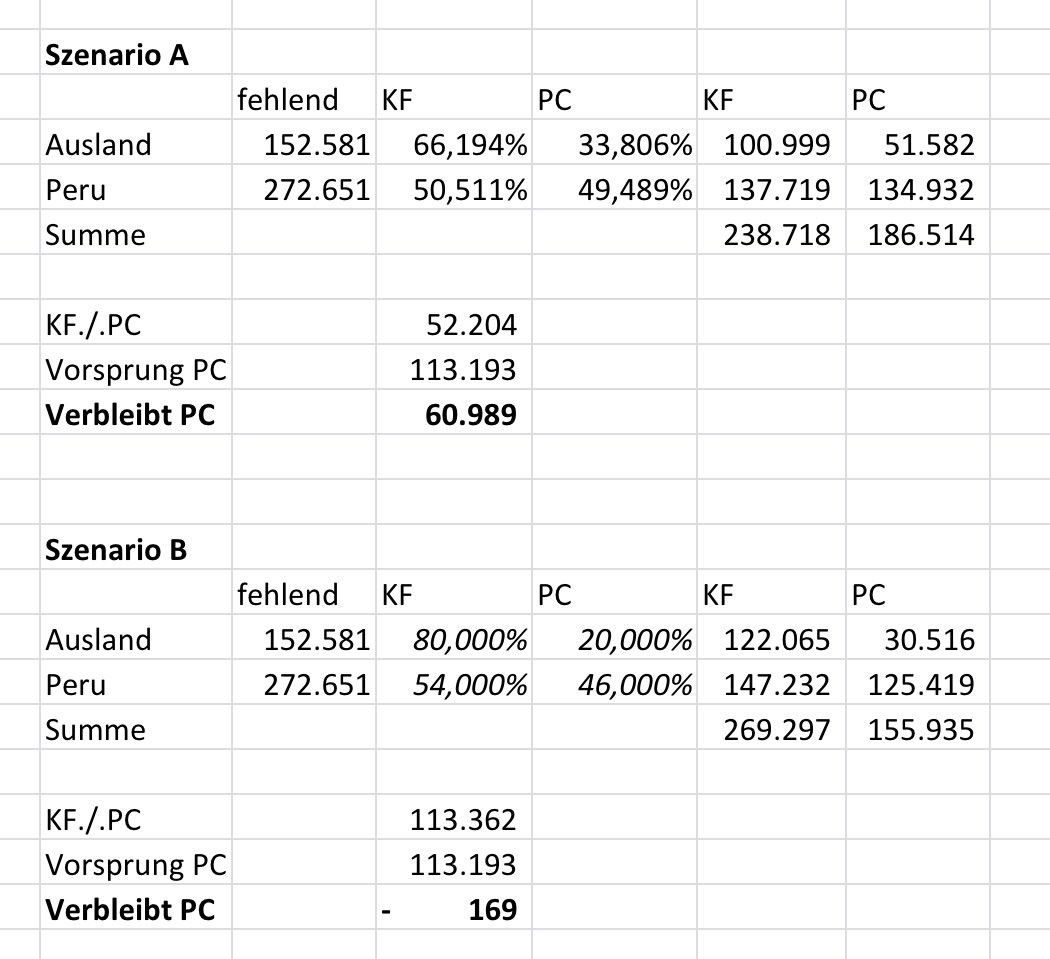The image size is (1050, 959).
Task: Select the bold 'Szenario B' heading cell
Action: pos(116,550)
